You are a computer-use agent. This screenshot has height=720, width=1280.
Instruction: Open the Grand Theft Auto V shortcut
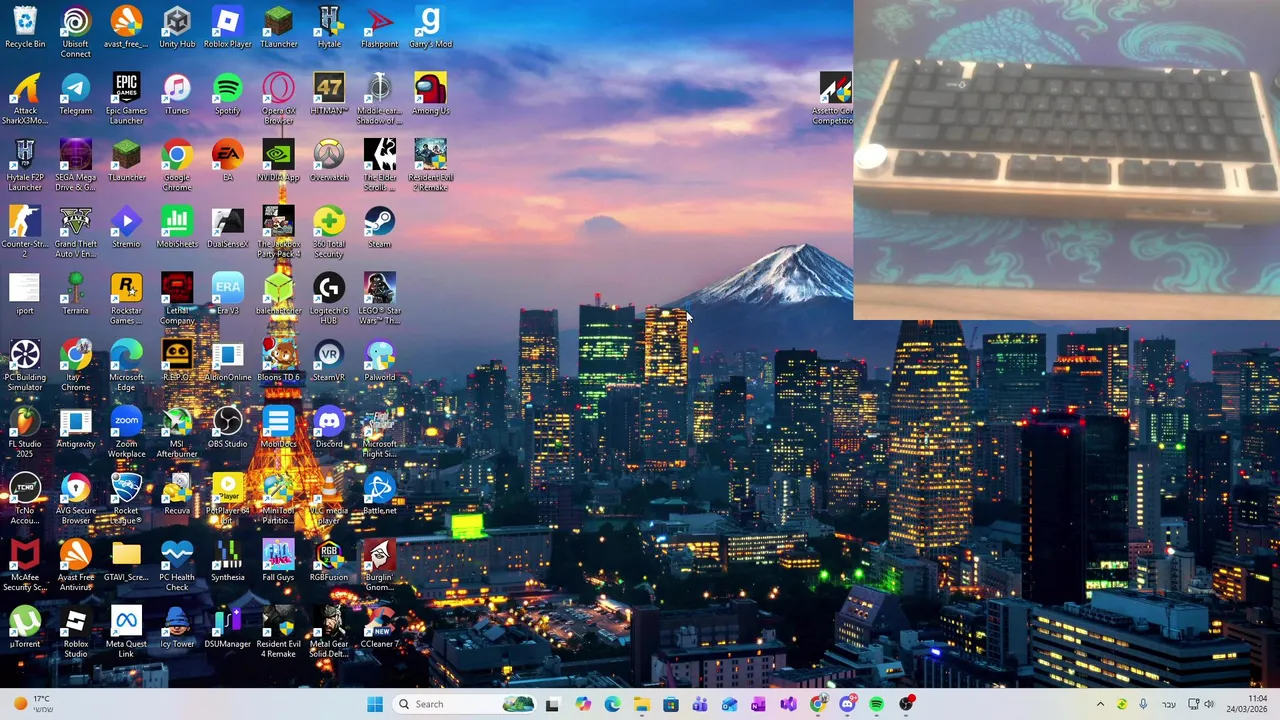tap(76, 232)
